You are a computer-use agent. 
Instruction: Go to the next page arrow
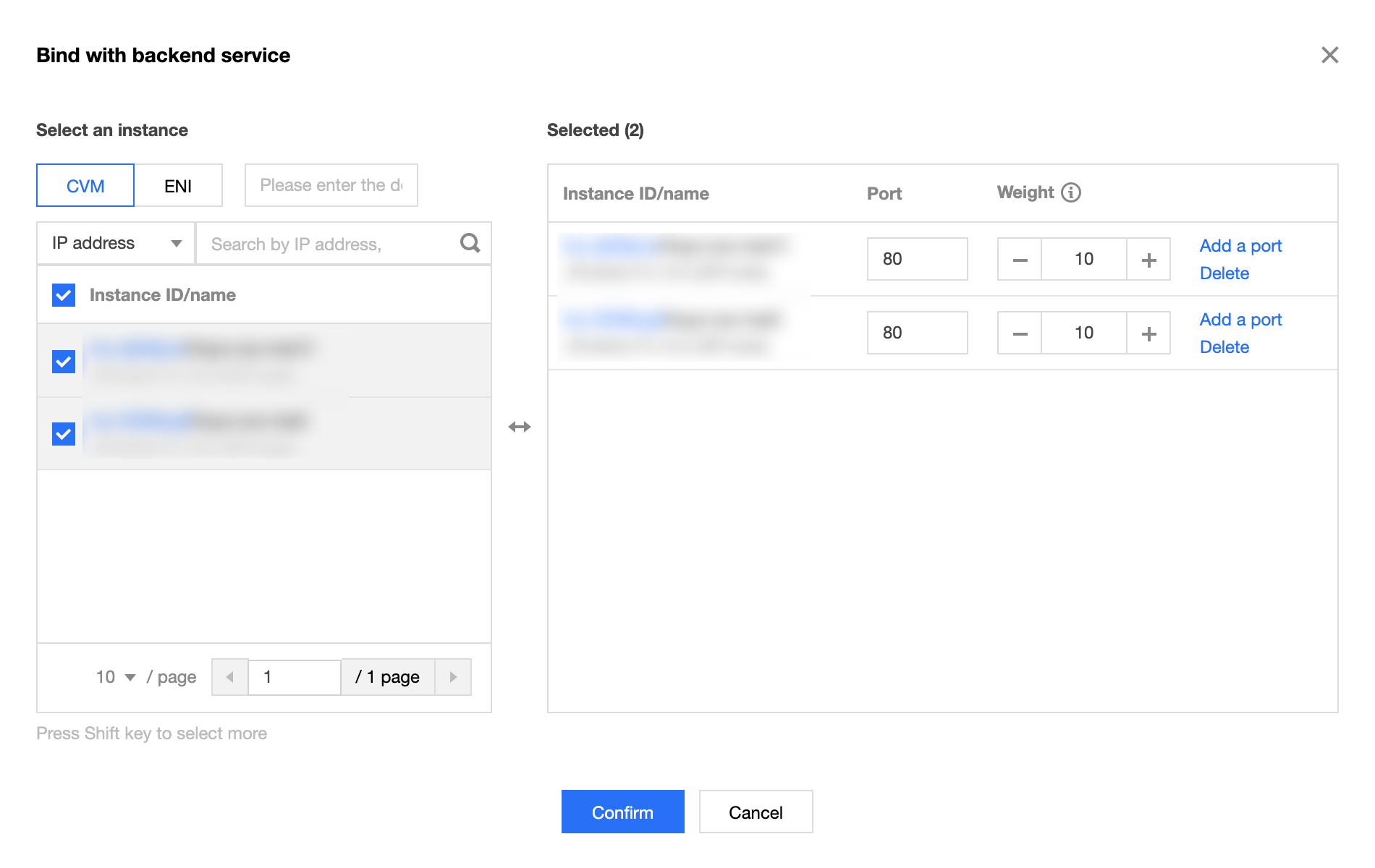(x=453, y=677)
